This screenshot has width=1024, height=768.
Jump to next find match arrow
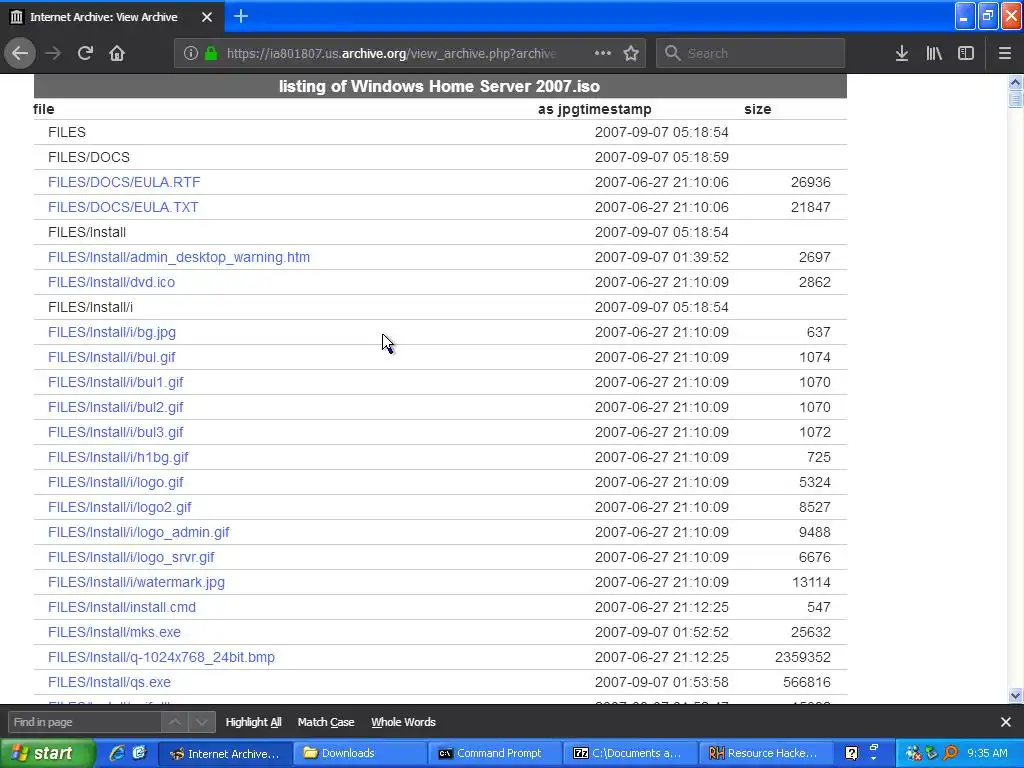click(x=202, y=722)
